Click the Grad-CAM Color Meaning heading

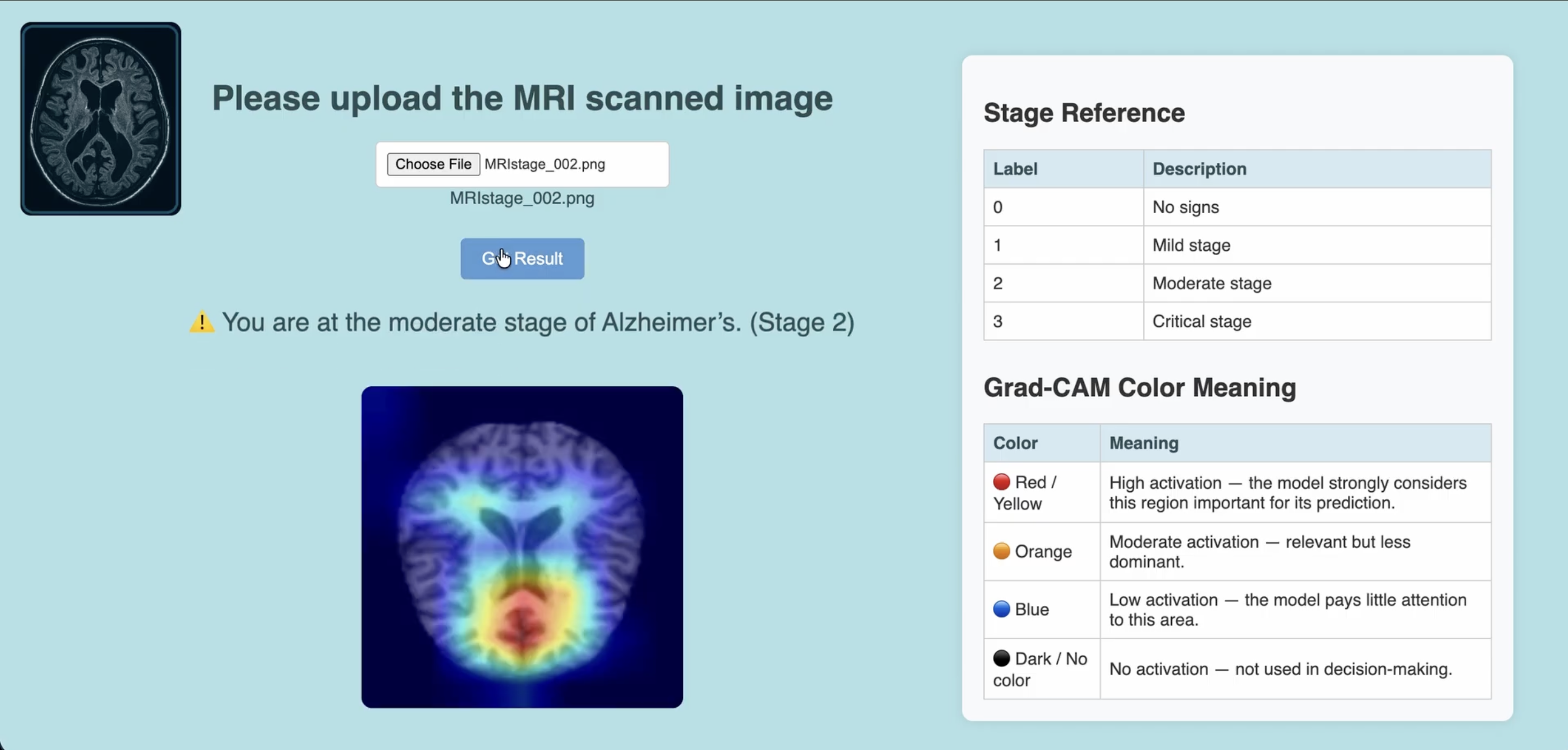click(x=1139, y=388)
